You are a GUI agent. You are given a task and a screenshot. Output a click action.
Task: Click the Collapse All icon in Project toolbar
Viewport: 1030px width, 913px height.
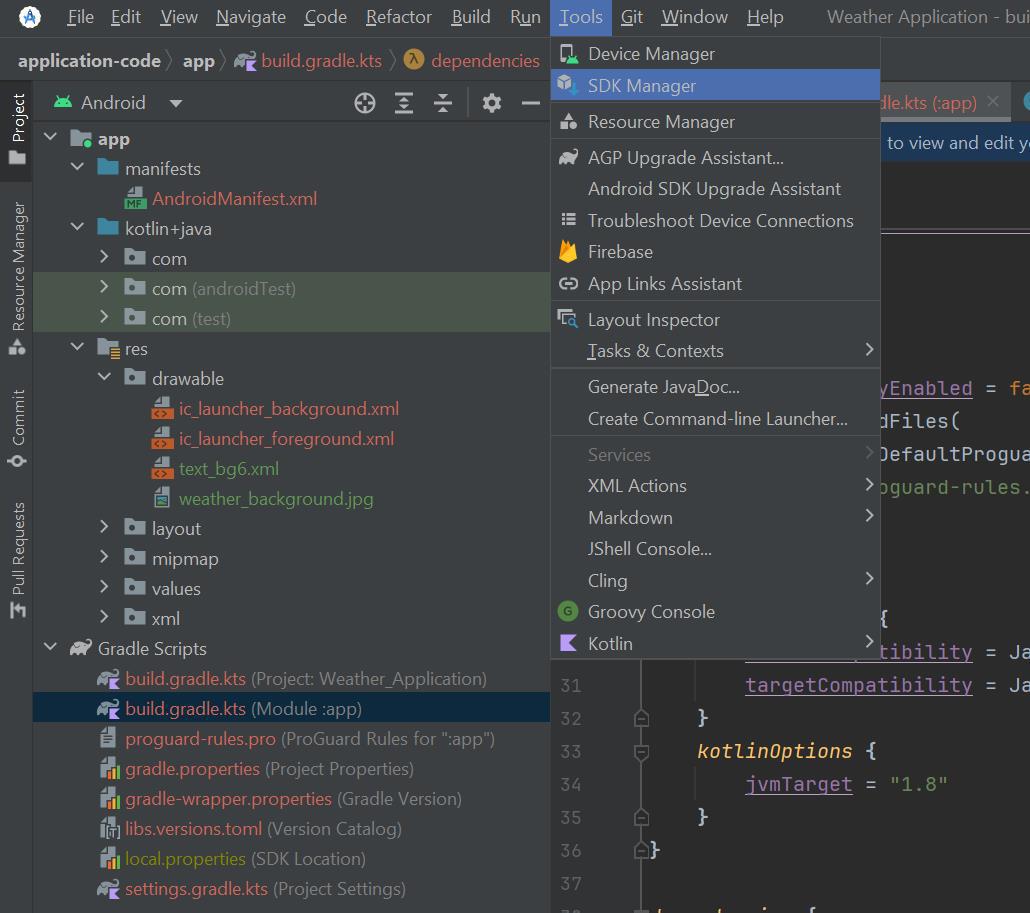pos(443,103)
